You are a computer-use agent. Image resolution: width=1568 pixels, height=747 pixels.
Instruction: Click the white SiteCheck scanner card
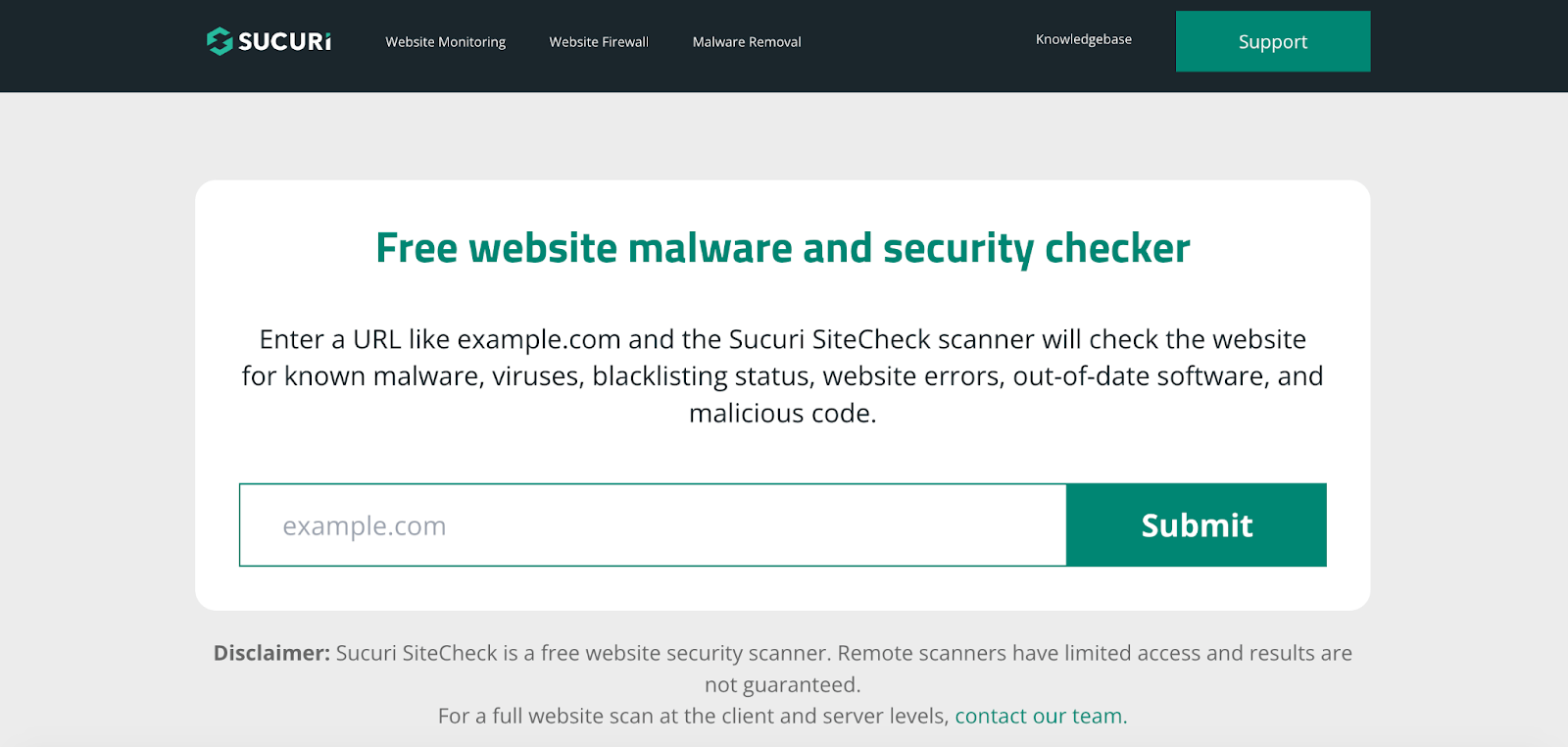pyautogui.click(x=782, y=392)
